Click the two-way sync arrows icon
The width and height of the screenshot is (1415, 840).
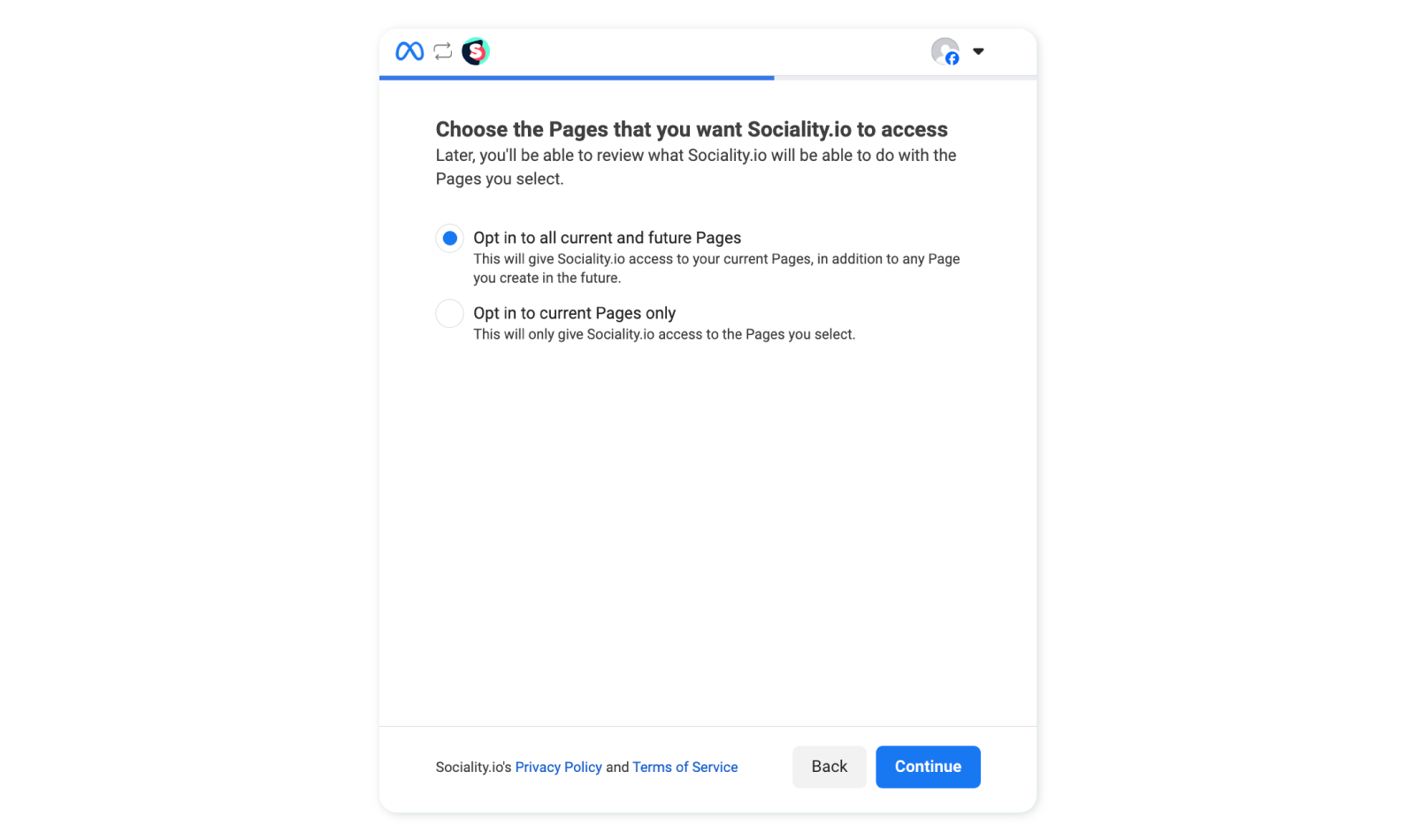443,51
